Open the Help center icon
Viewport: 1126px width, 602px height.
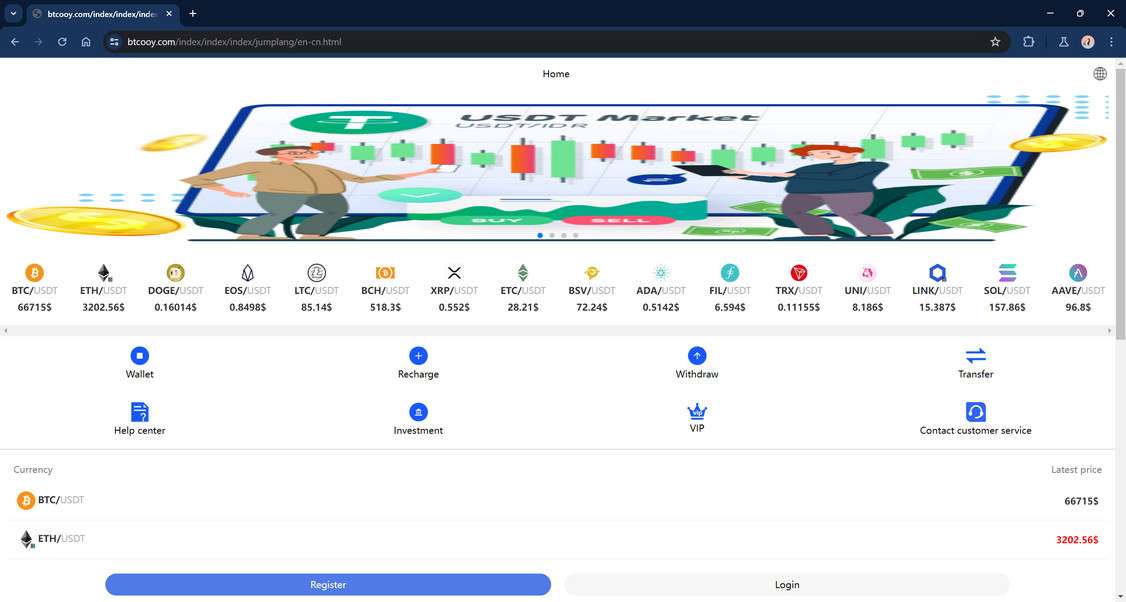point(139,412)
